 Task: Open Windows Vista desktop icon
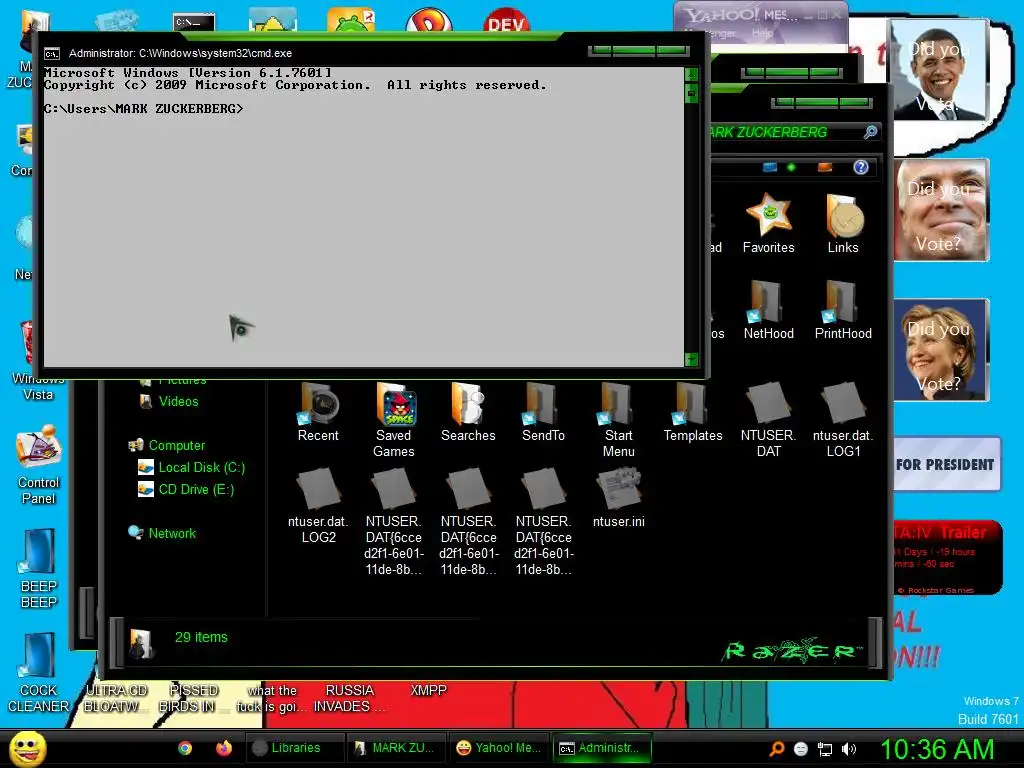point(37,360)
